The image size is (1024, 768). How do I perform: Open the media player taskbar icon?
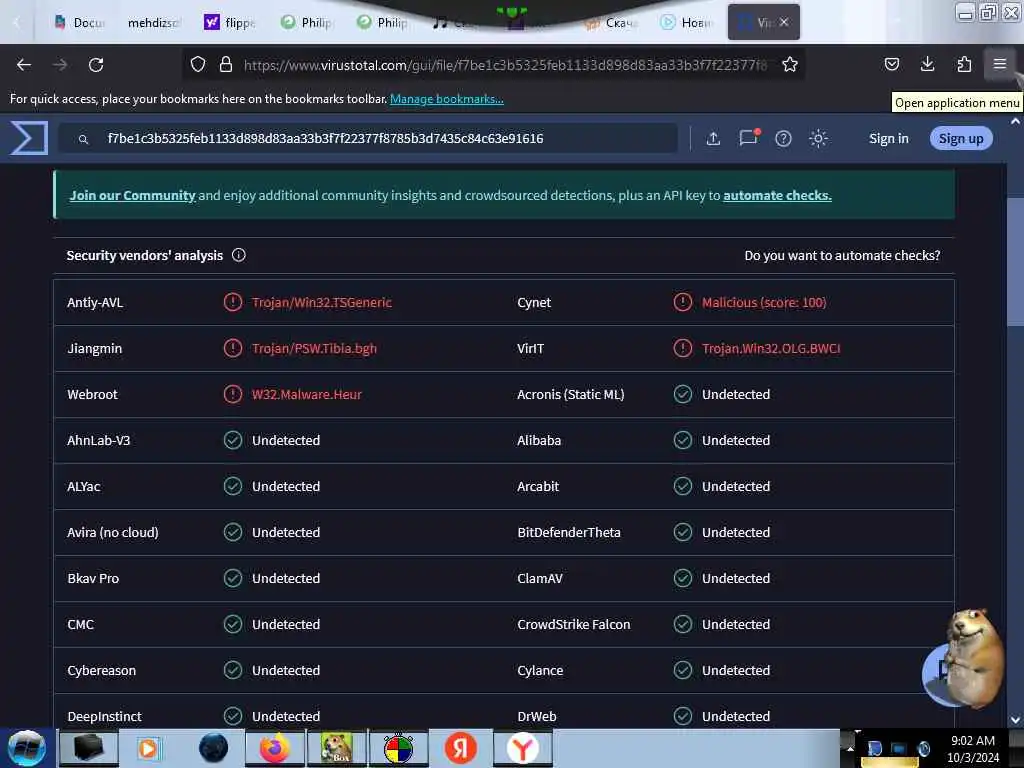point(148,748)
